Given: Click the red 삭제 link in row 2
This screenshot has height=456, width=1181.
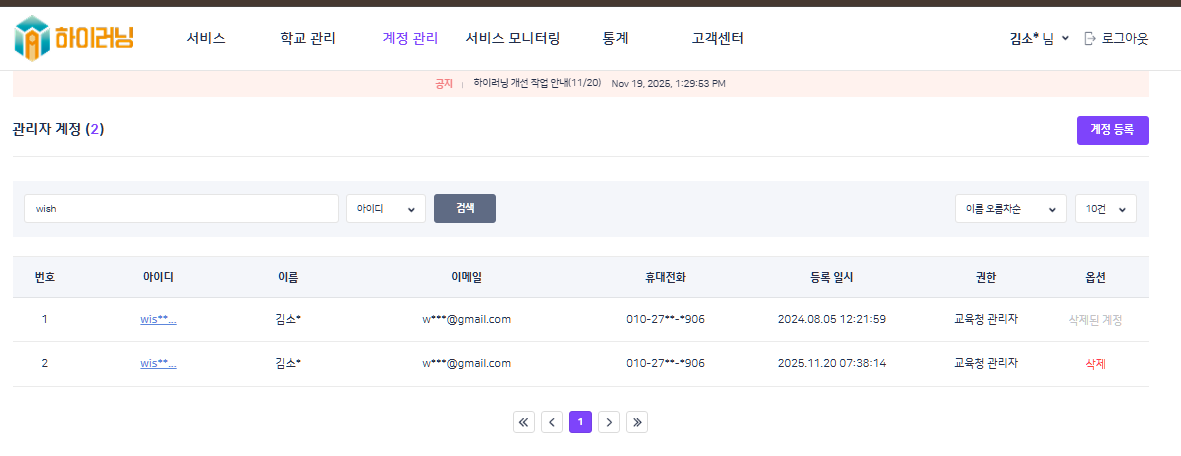Looking at the screenshot, I should pos(1095,363).
